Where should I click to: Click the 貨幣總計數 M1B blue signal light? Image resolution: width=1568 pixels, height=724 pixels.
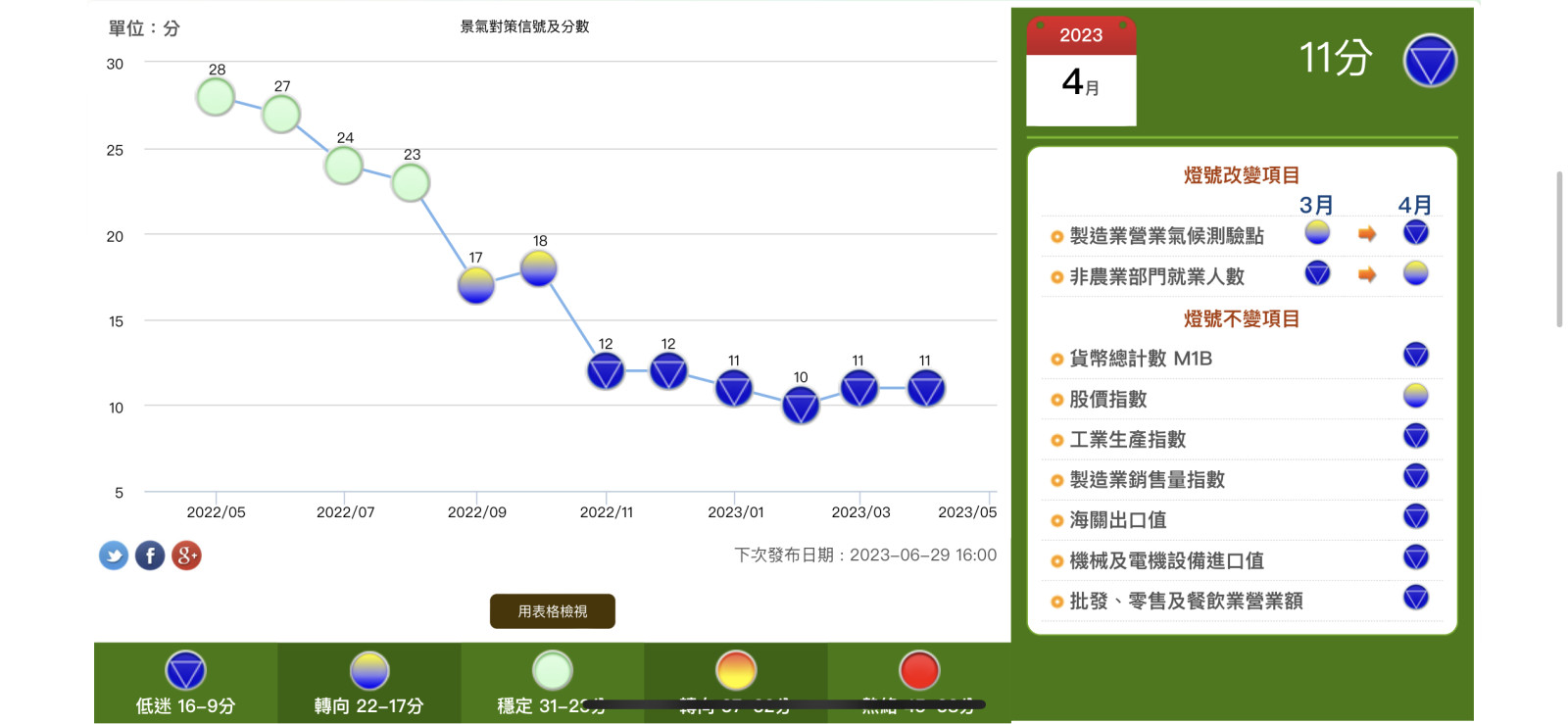[x=1415, y=356]
